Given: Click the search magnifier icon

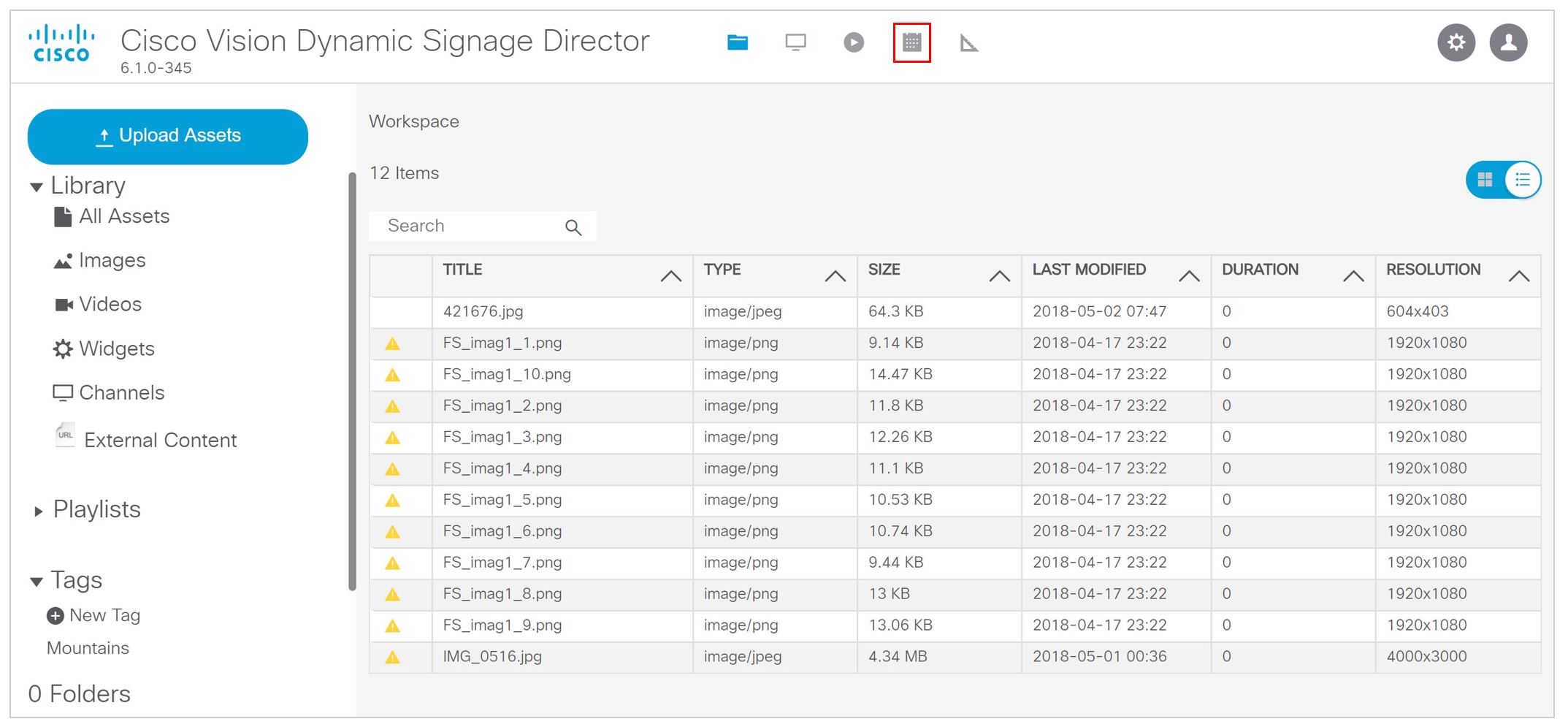Looking at the screenshot, I should [573, 227].
